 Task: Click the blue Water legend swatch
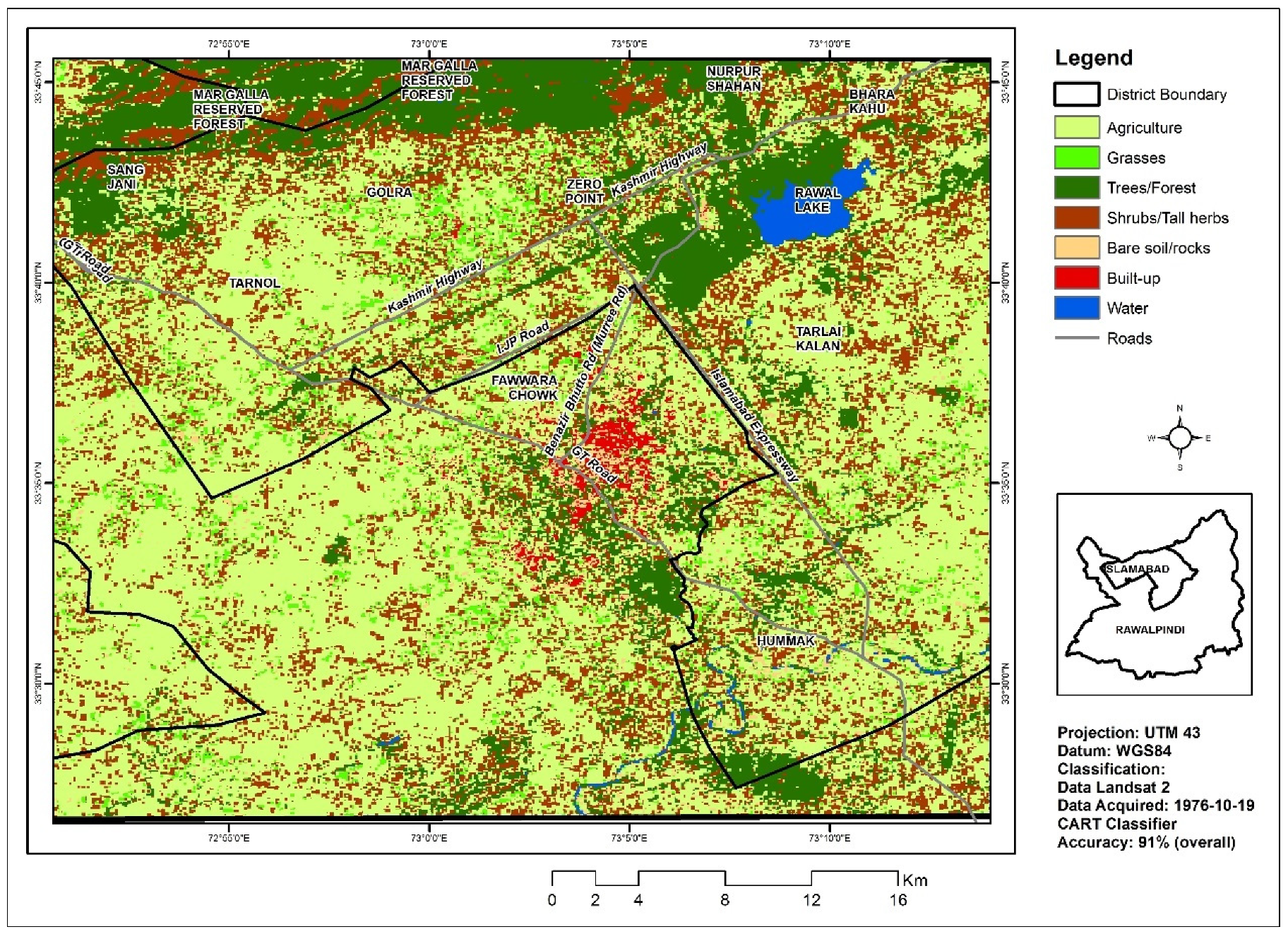coord(1076,308)
